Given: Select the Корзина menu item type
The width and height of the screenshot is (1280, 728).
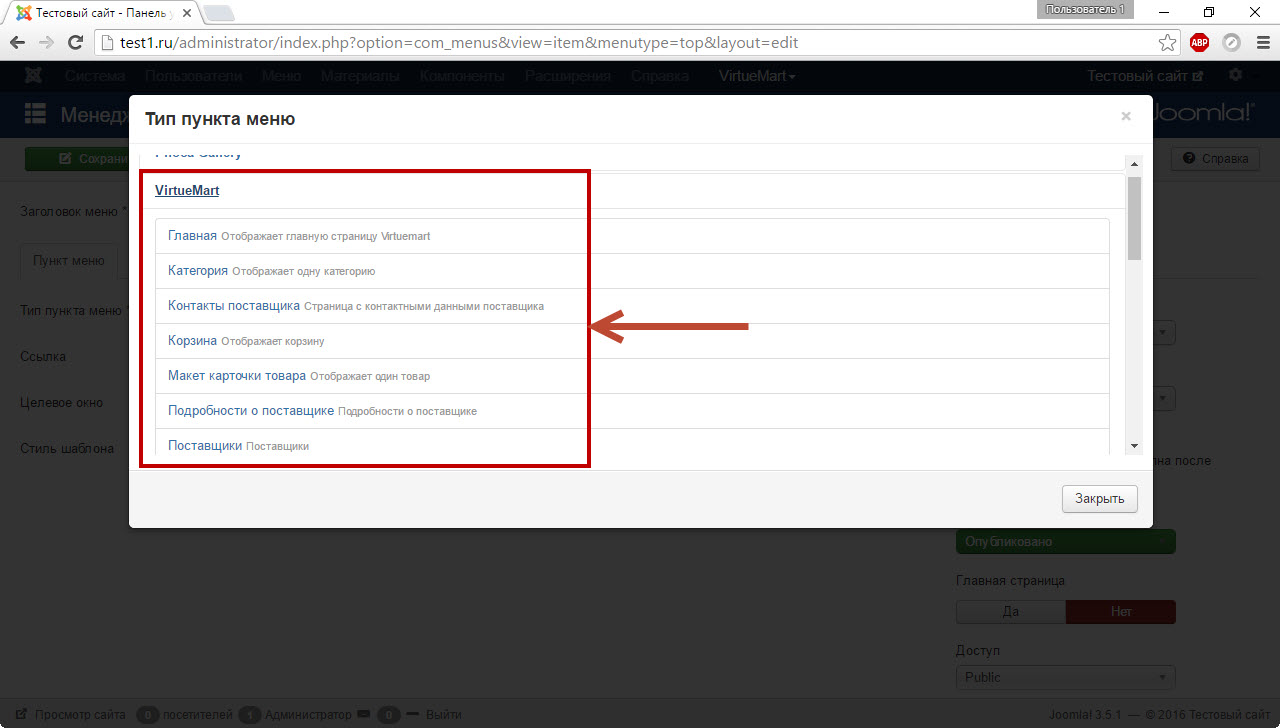Looking at the screenshot, I should pyautogui.click(x=192, y=341).
